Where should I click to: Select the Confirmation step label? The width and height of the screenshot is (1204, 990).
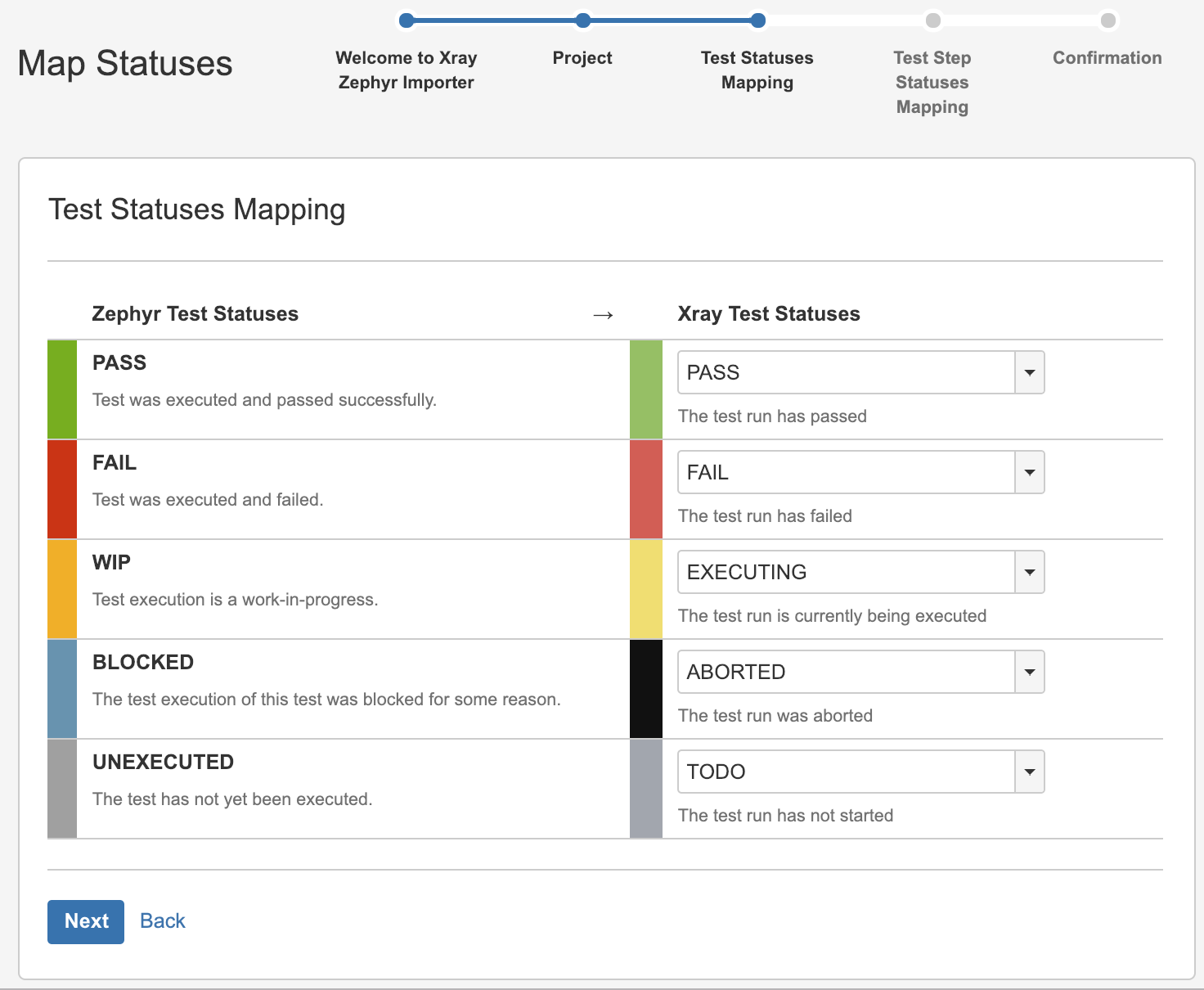[1107, 58]
